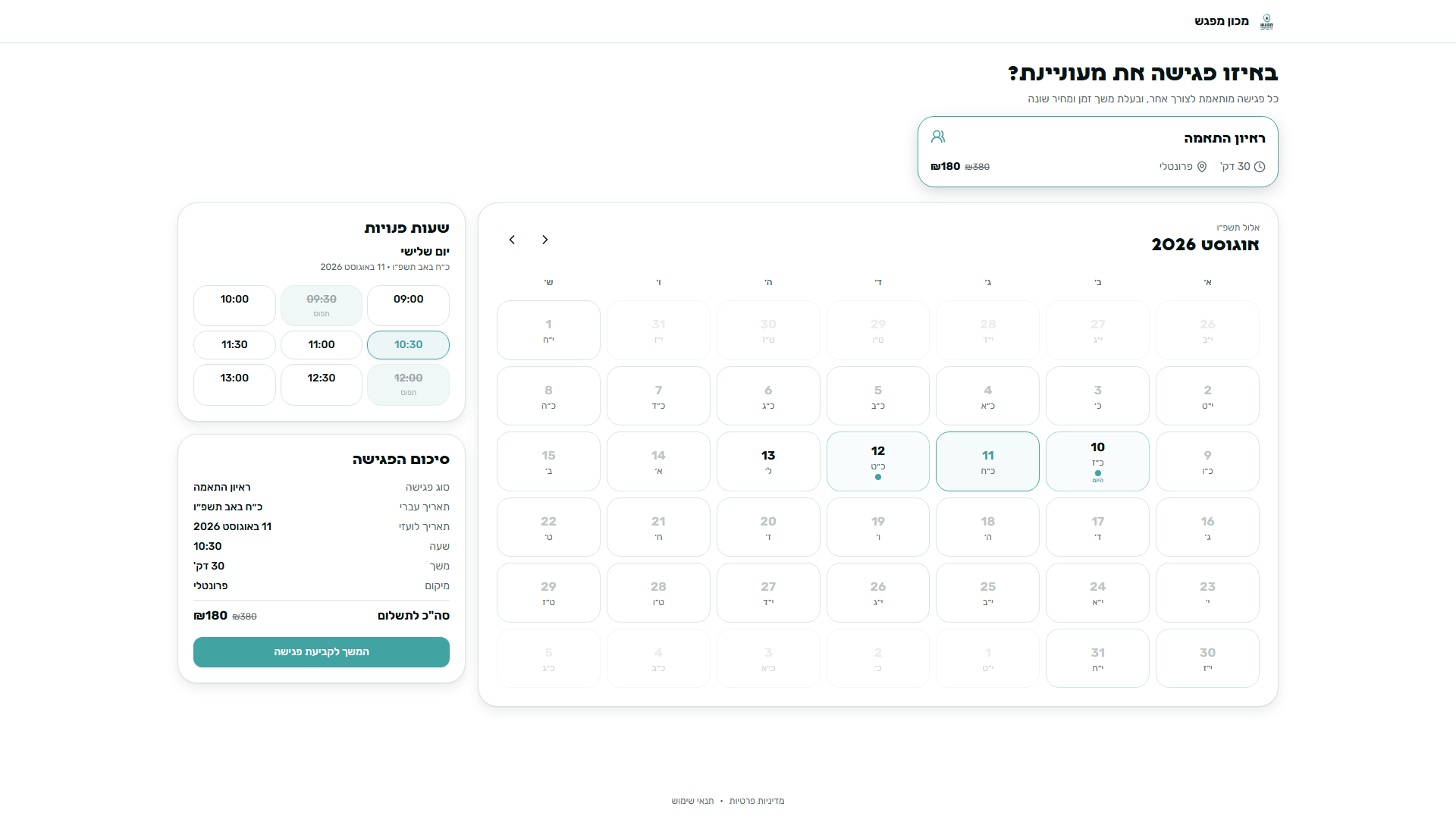Open the תנאי שימוש link

[x=692, y=801]
